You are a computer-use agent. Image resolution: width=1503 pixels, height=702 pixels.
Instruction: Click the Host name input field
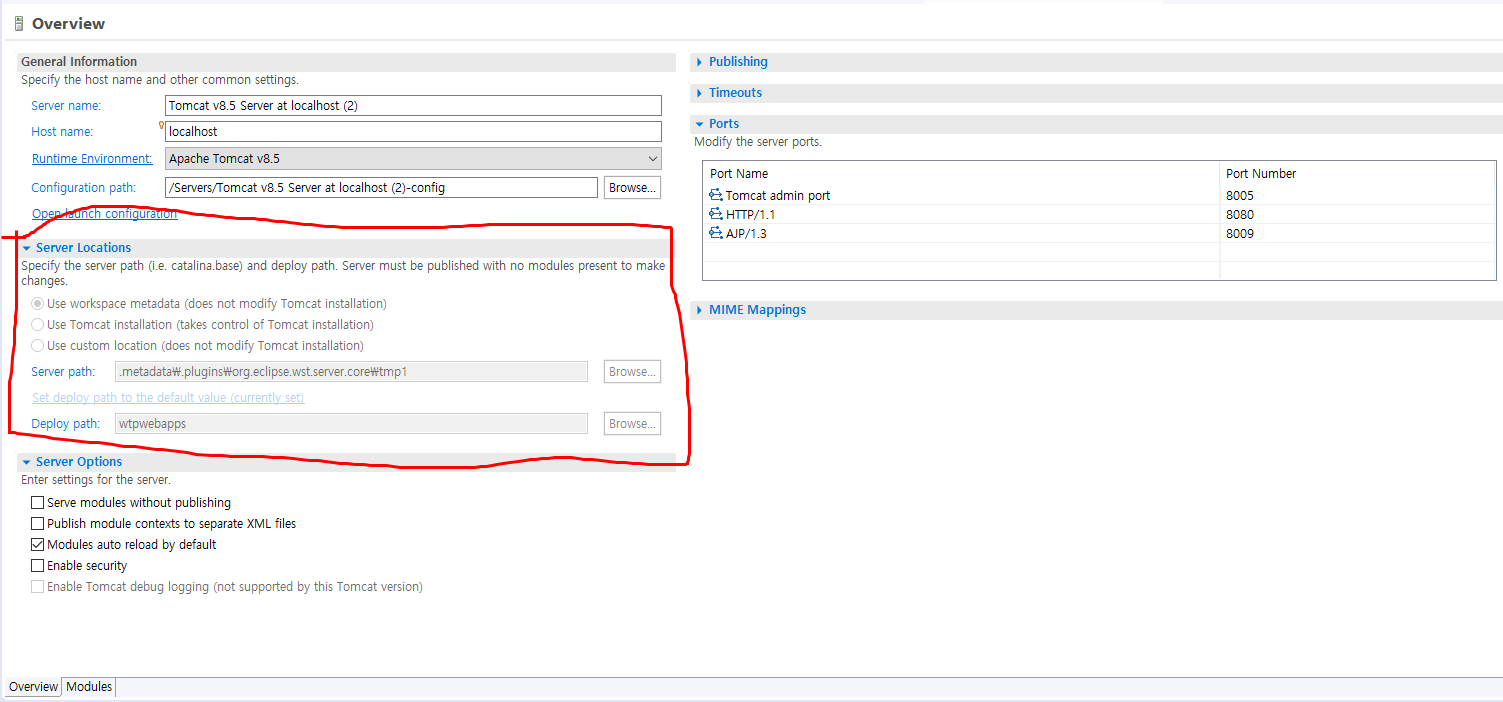413,131
